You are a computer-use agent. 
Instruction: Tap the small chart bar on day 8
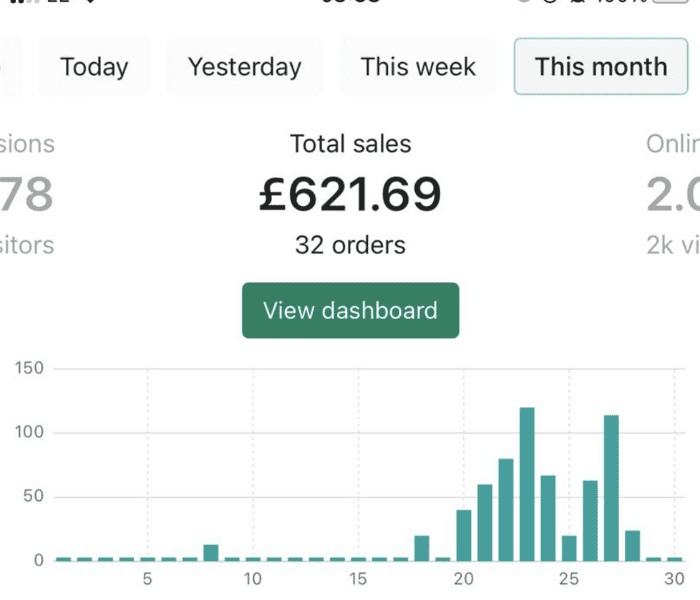click(x=210, y=552)
